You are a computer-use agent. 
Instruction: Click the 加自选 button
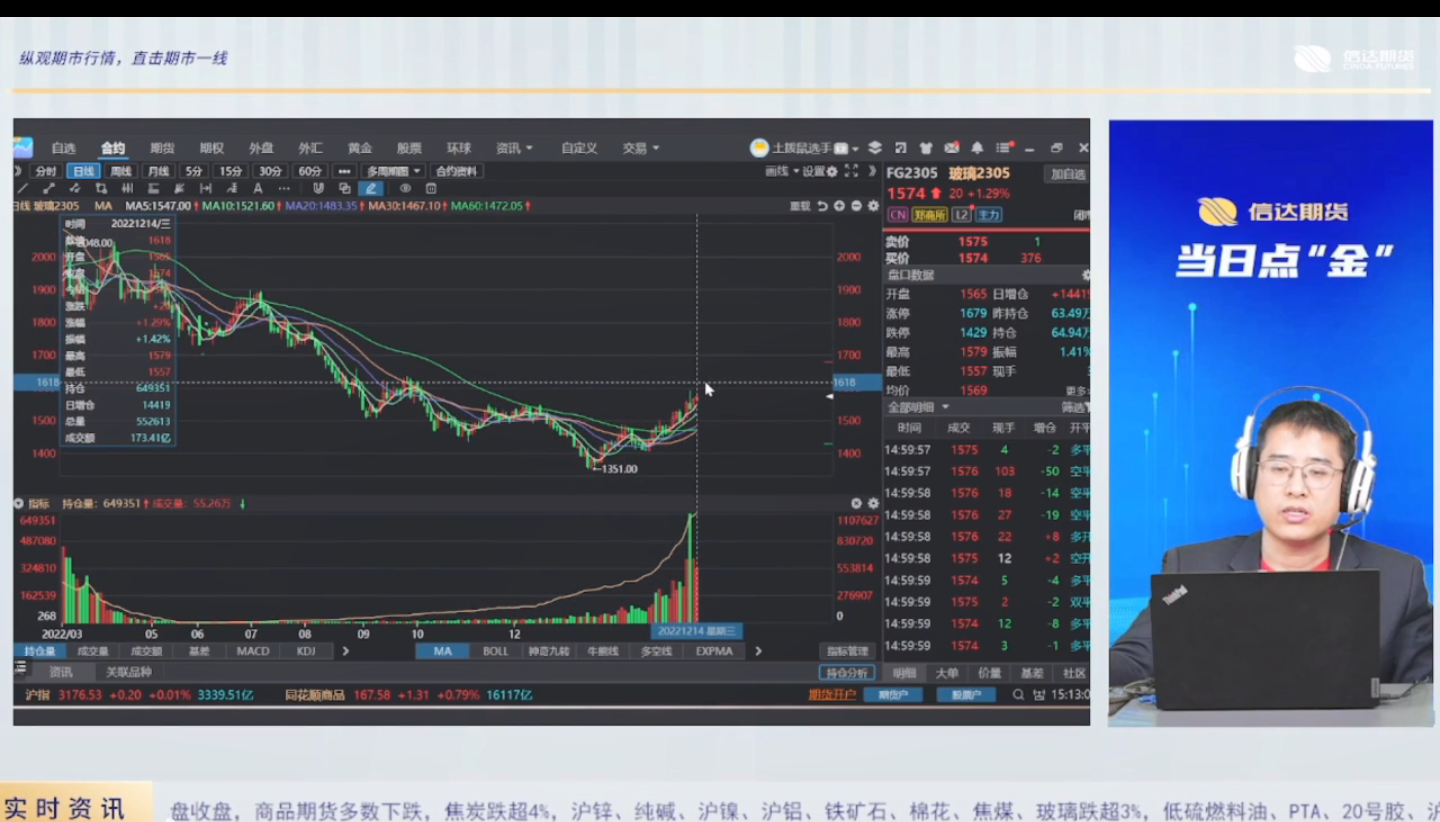1067,174
